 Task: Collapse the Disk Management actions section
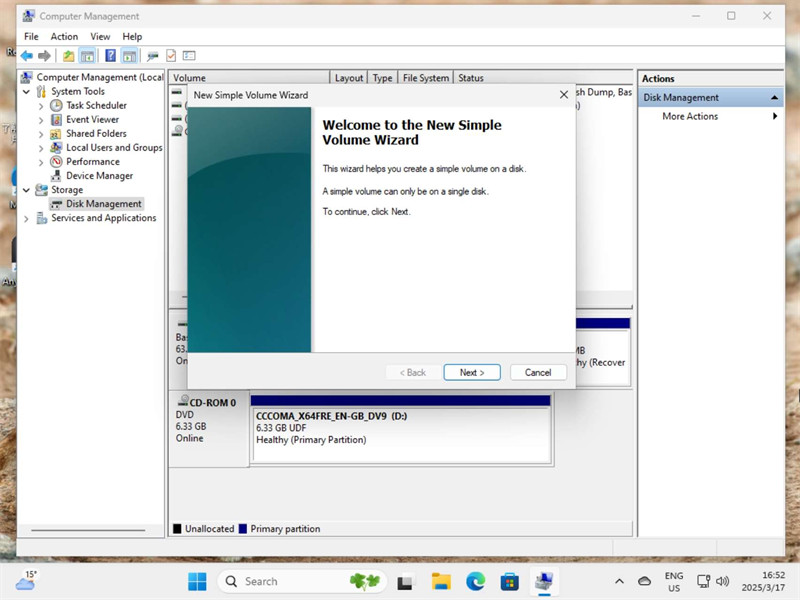click(x=774, y=97)
